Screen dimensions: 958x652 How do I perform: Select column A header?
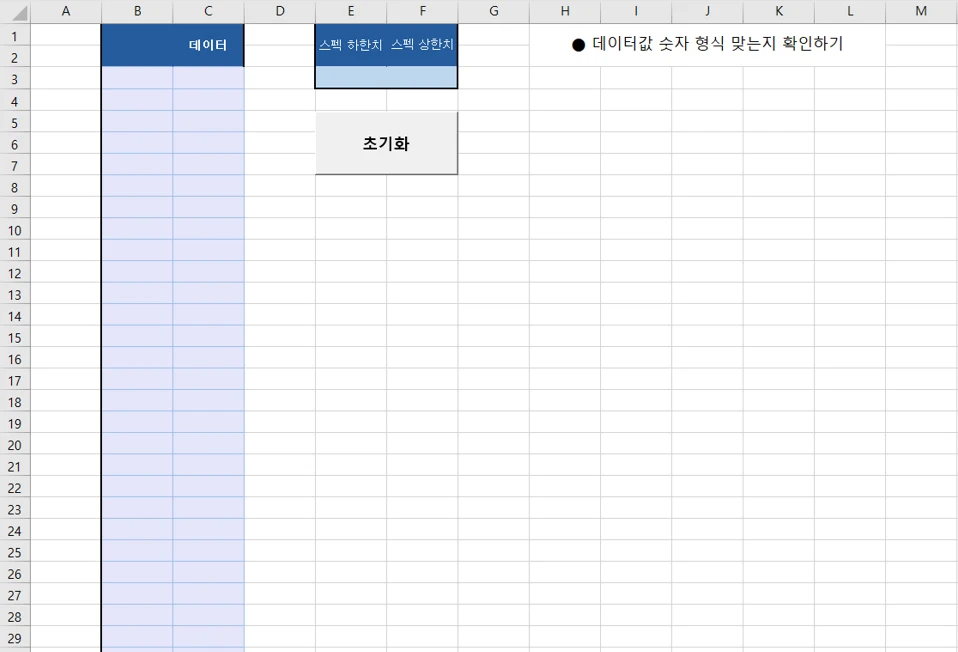click(66, 12)
